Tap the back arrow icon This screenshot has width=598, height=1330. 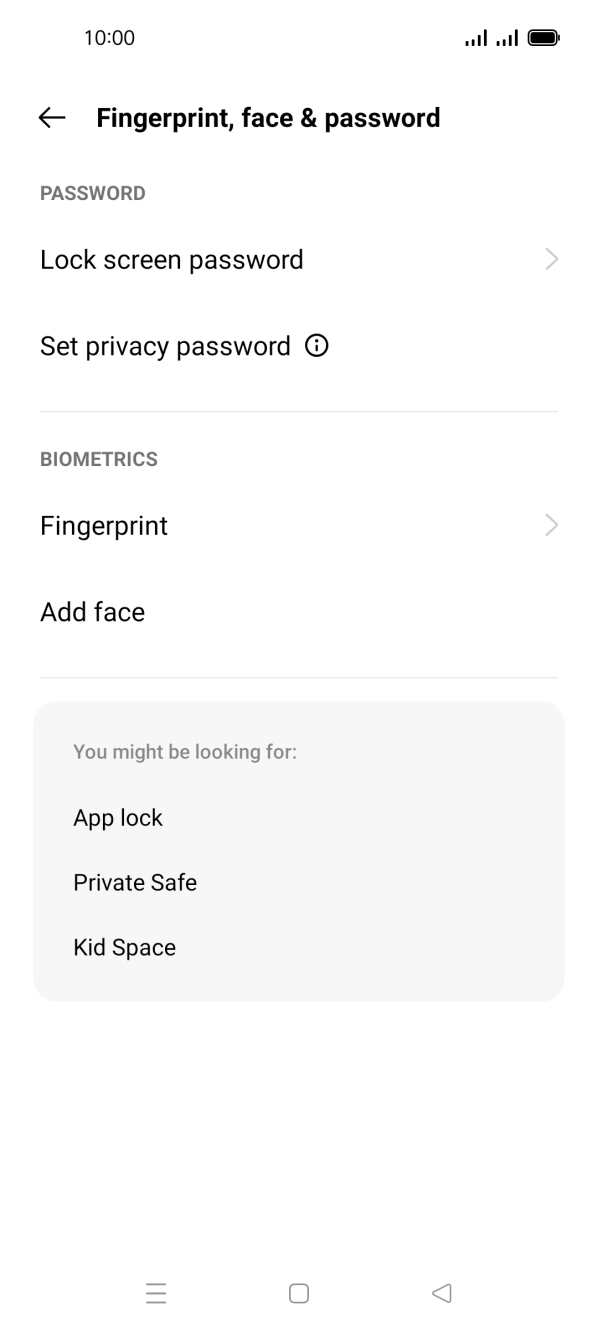(50, 118)
